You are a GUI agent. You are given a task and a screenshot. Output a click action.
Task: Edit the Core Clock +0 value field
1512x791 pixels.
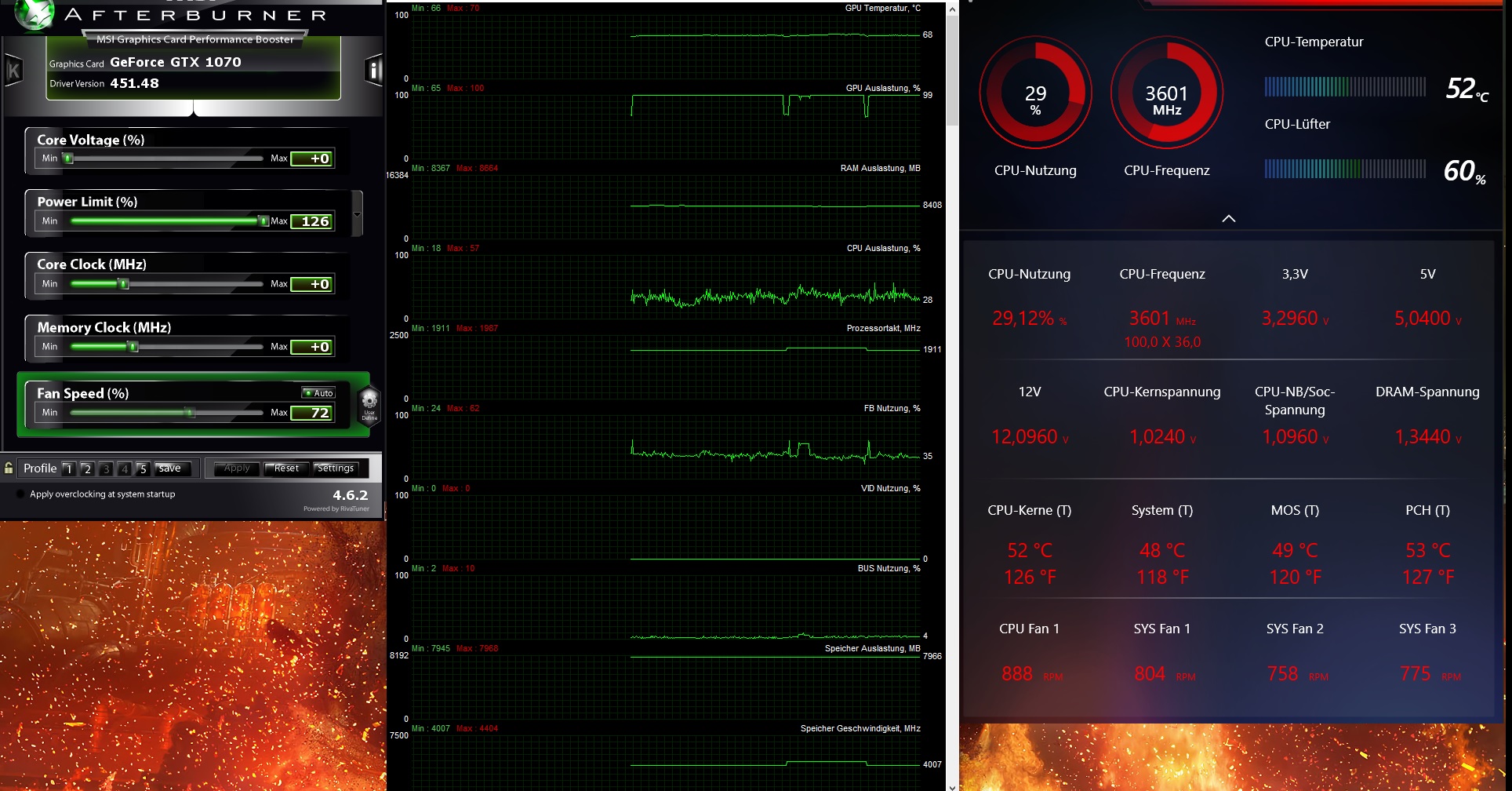click(312, 284)
